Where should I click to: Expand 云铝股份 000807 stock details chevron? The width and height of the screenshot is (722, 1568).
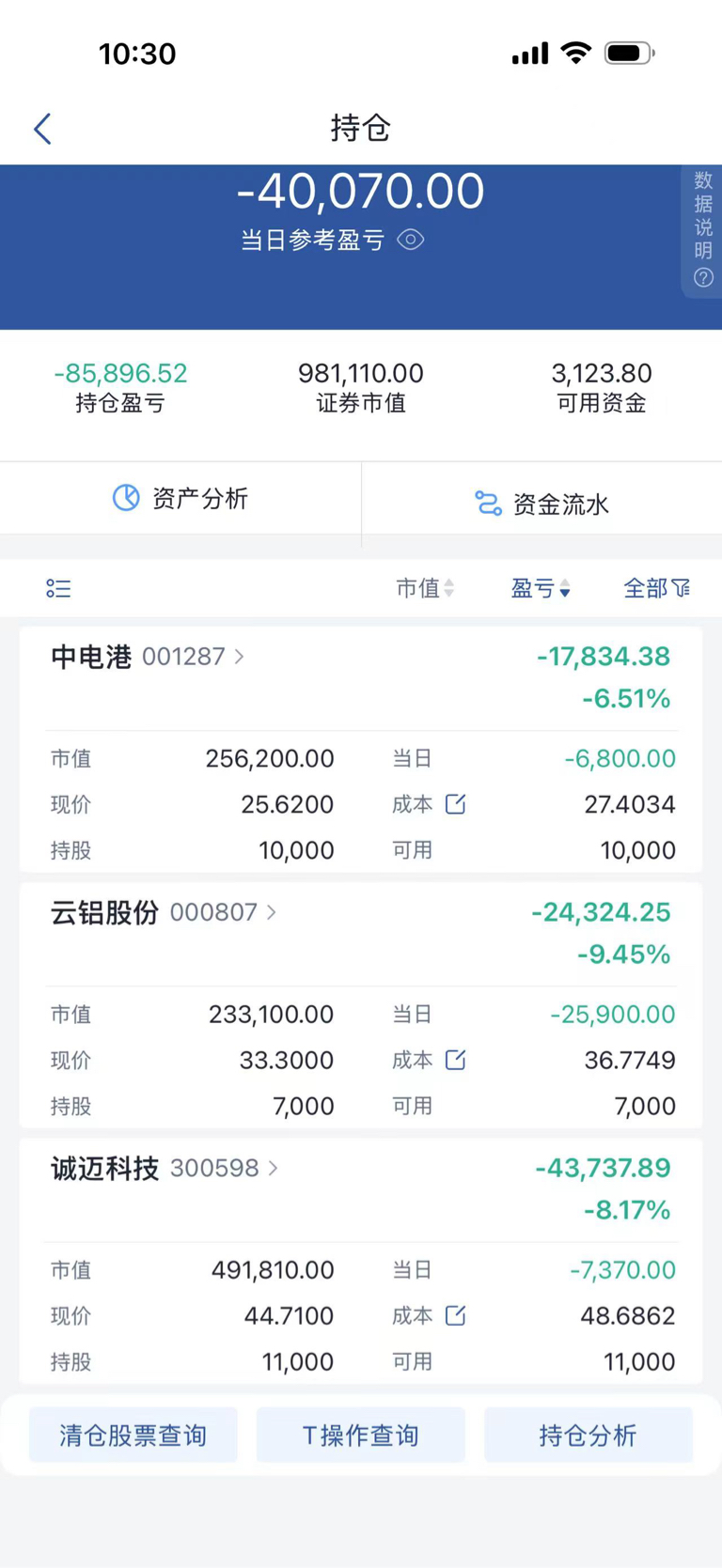[272, 912]
